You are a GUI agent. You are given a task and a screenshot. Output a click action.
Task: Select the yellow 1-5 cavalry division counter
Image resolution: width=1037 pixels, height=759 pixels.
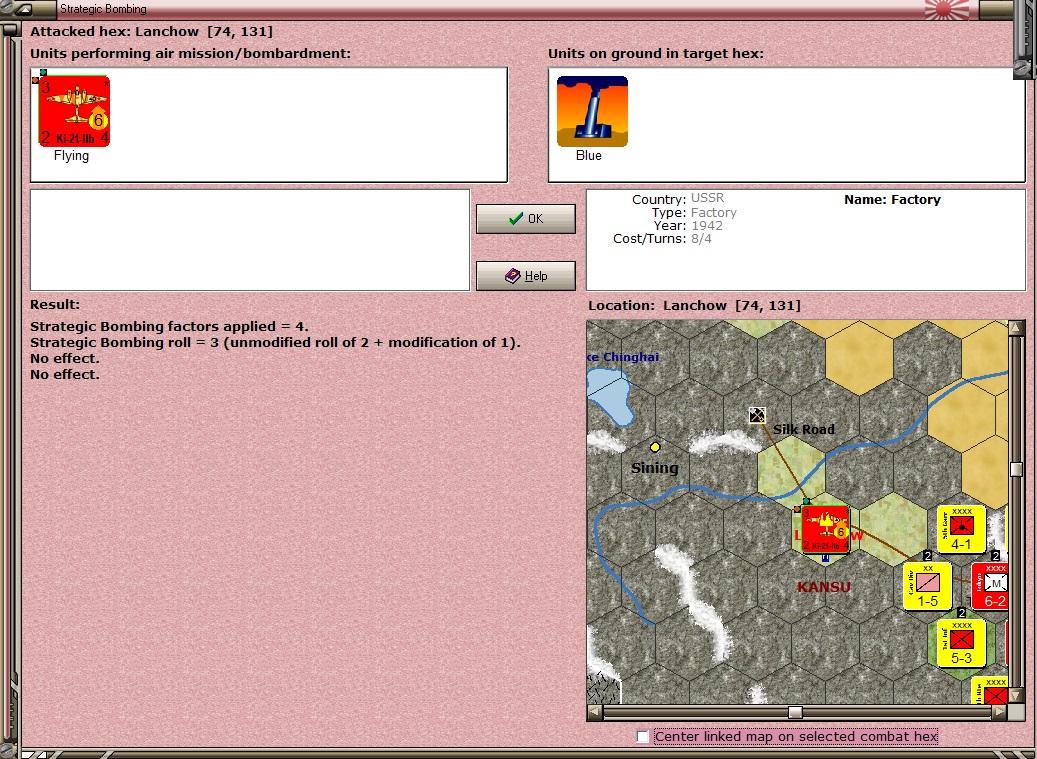(x=927, y=586)
